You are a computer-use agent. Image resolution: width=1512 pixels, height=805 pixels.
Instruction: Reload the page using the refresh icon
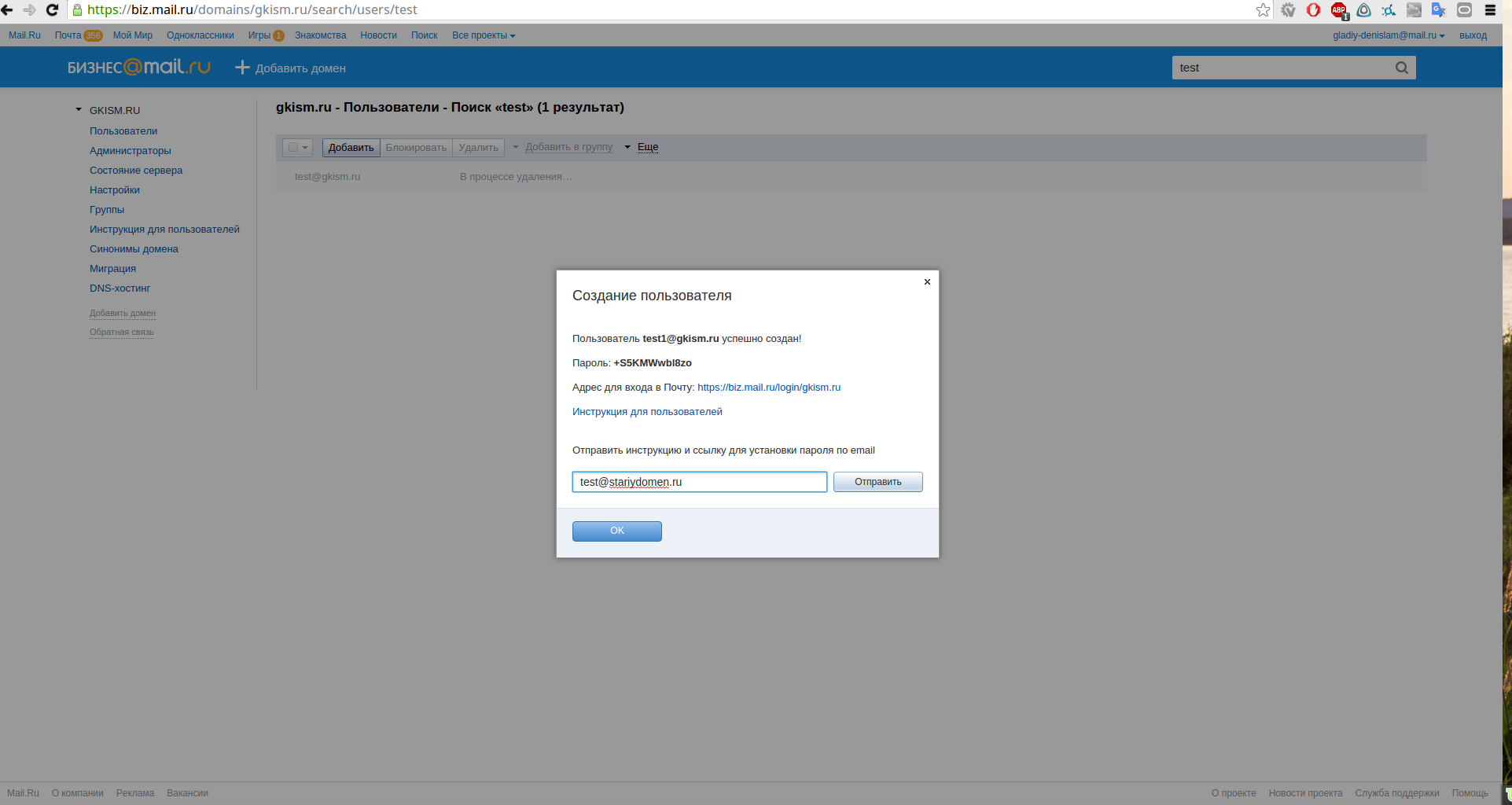pyautogui.click(x=53, y=10)
